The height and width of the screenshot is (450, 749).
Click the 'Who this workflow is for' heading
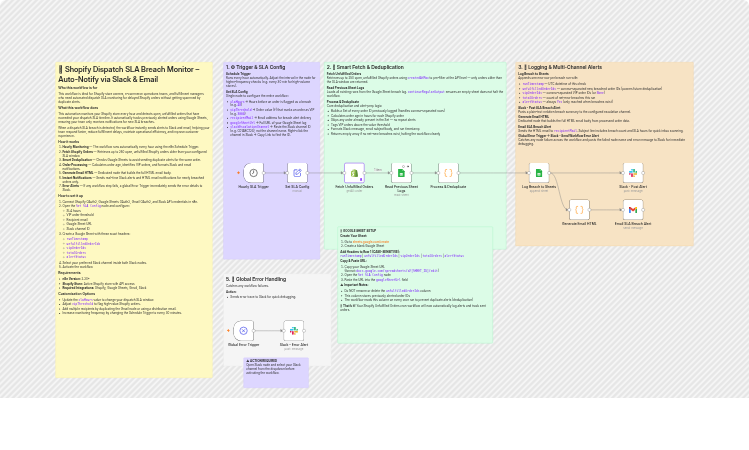77,88
